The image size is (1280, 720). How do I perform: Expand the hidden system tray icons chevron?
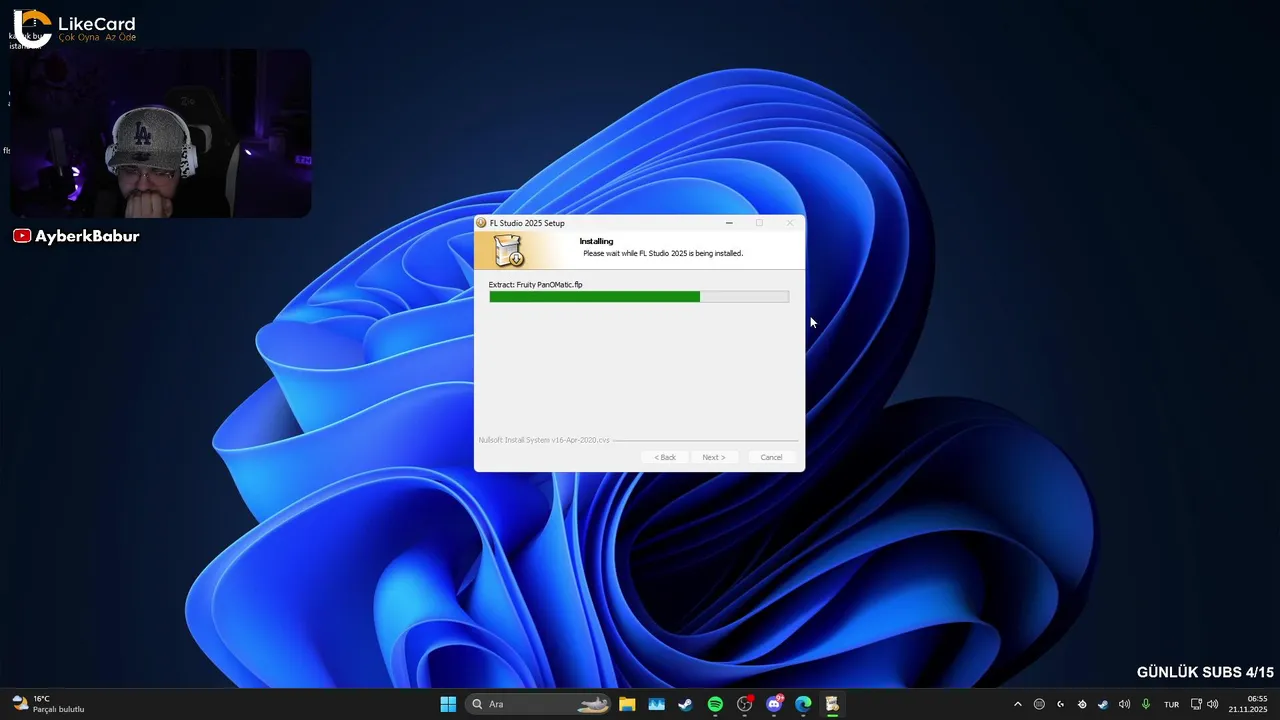(1018, 704)
